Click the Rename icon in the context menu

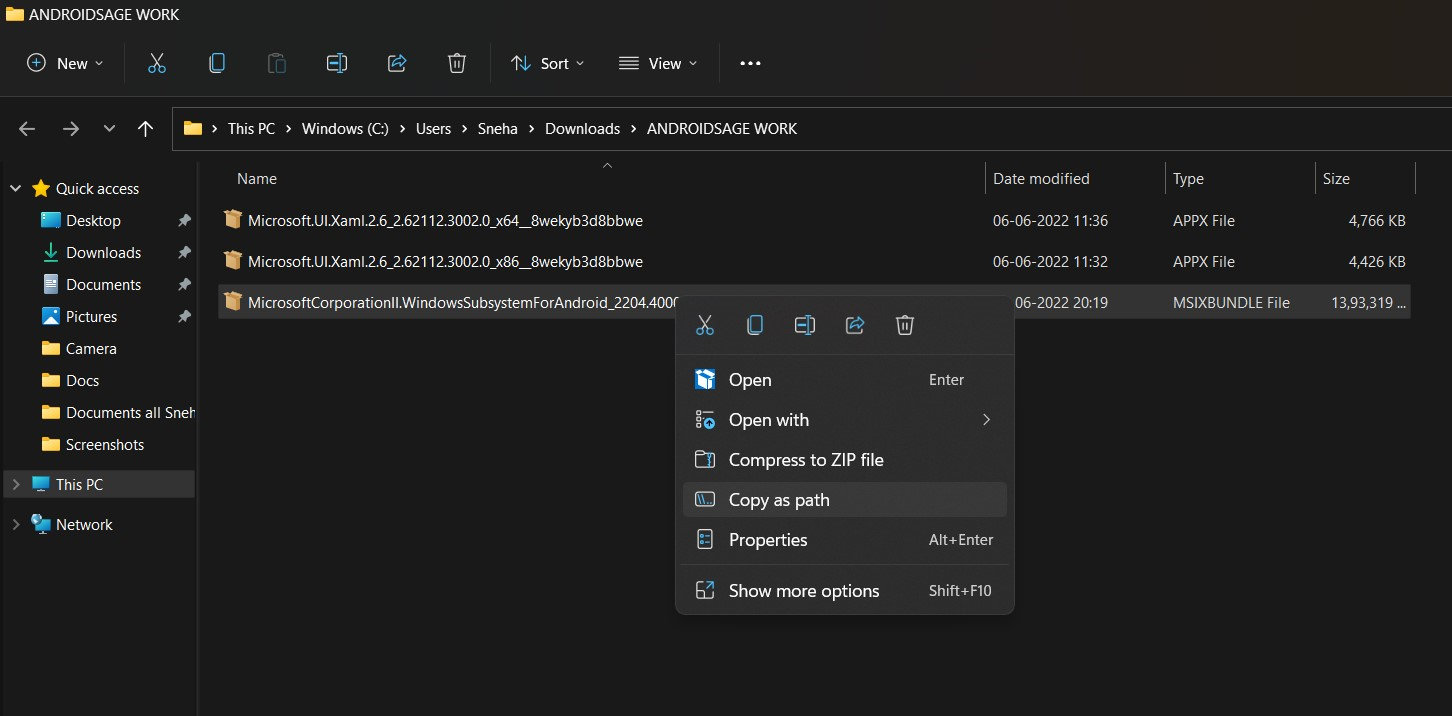pyautogui.click(x=805, y=325)
